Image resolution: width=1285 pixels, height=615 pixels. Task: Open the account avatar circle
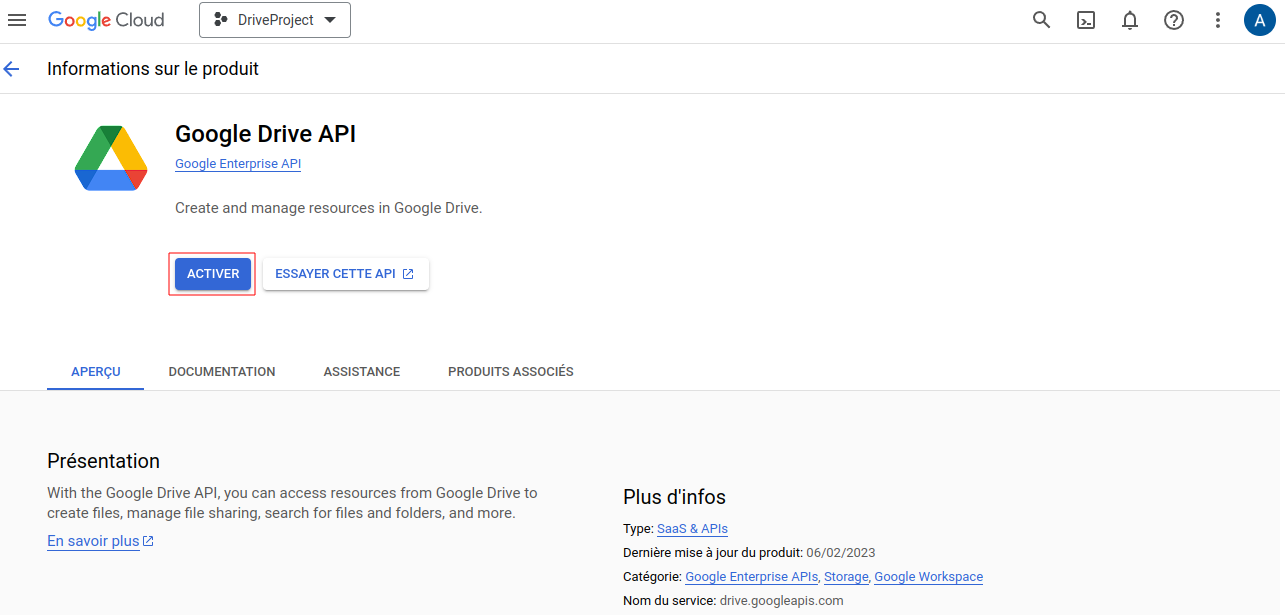pyautogui.click(x=1259, y=20)
